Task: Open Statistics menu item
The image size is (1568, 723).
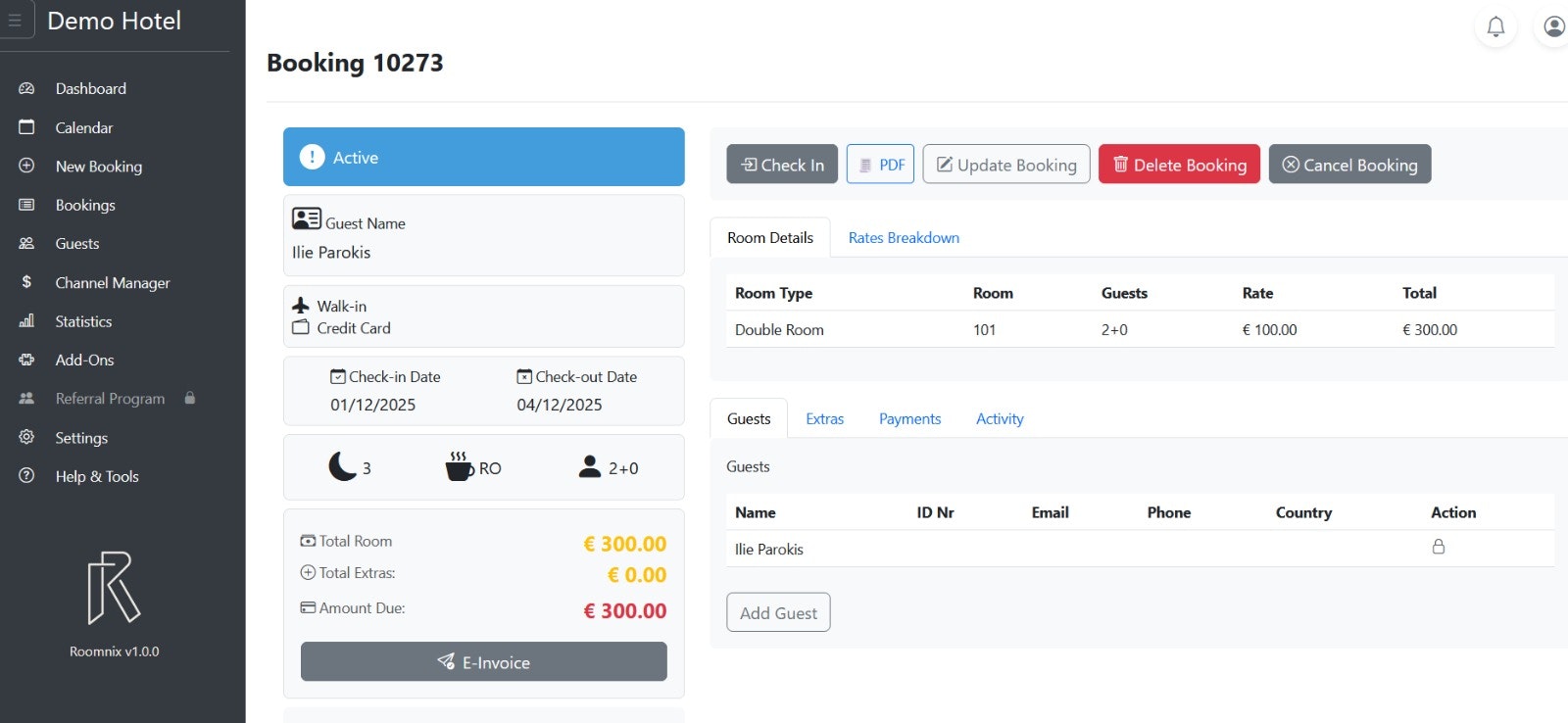Action: pos(83,321)
